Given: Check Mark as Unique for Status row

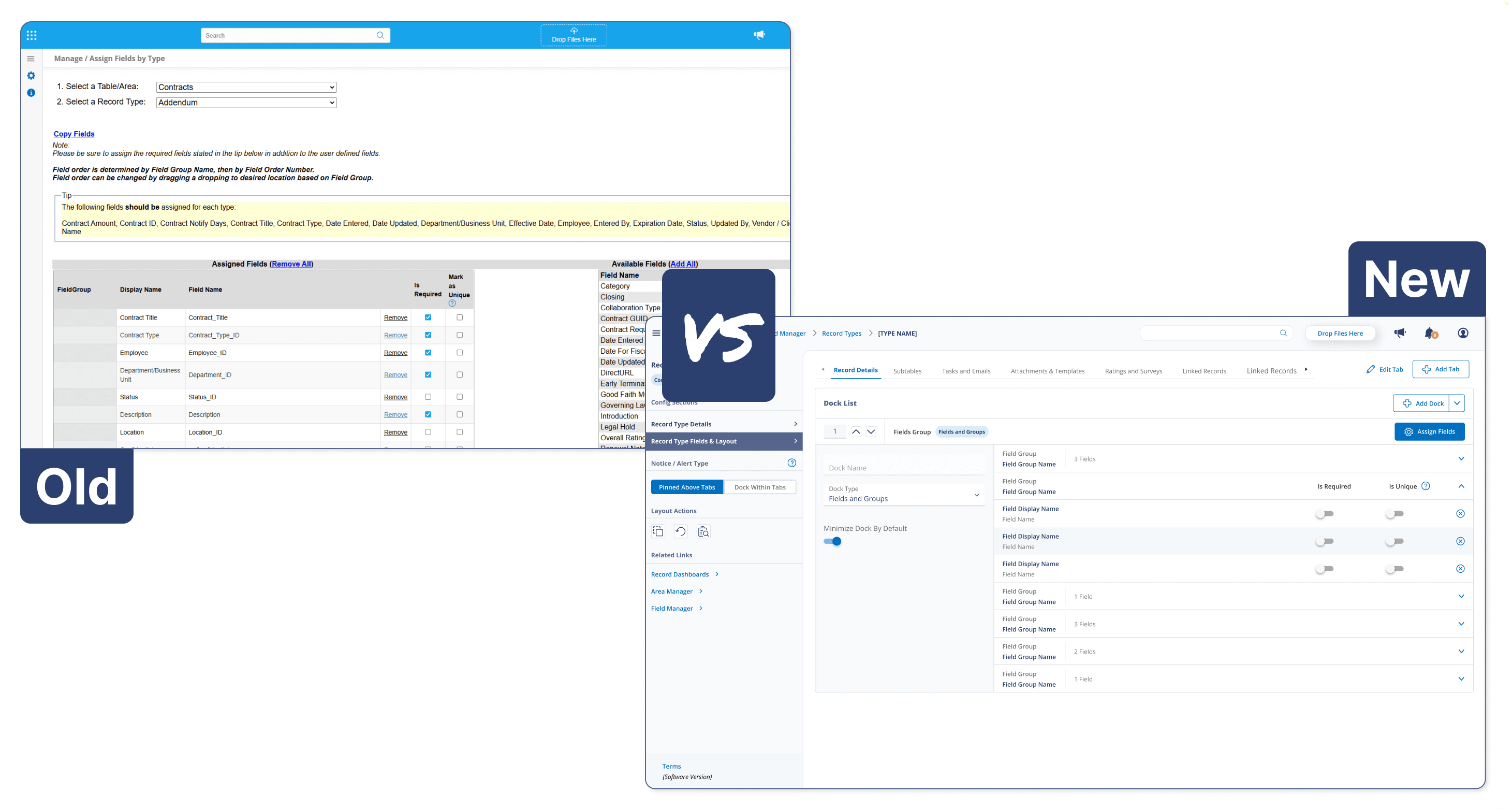Looking at the screenshot, I should tap(460, 396).
